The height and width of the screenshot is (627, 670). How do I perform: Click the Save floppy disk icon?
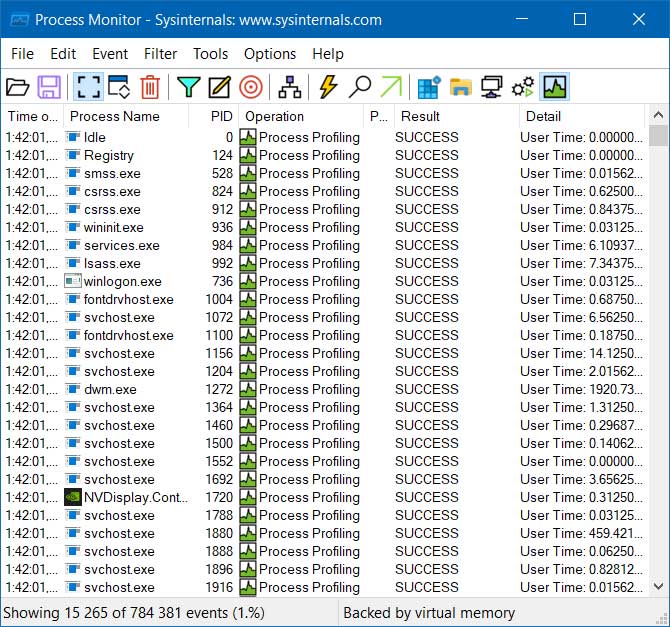49,87
